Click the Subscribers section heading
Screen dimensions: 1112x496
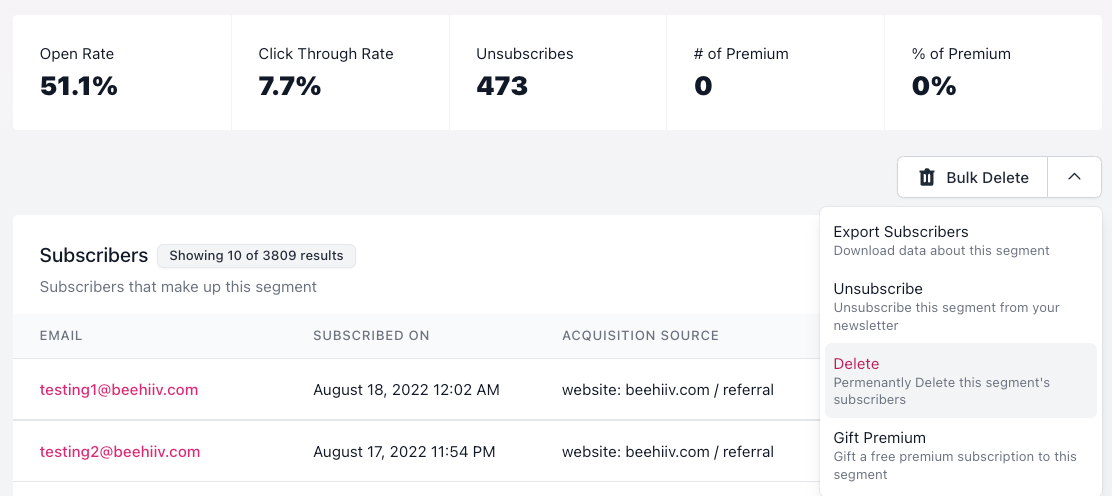(x=94, y=255)
